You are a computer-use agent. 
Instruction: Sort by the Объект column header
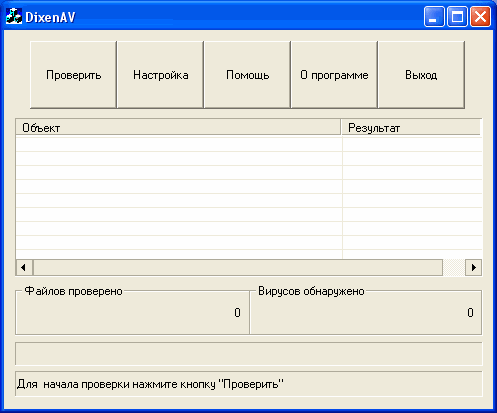point(178,128)
